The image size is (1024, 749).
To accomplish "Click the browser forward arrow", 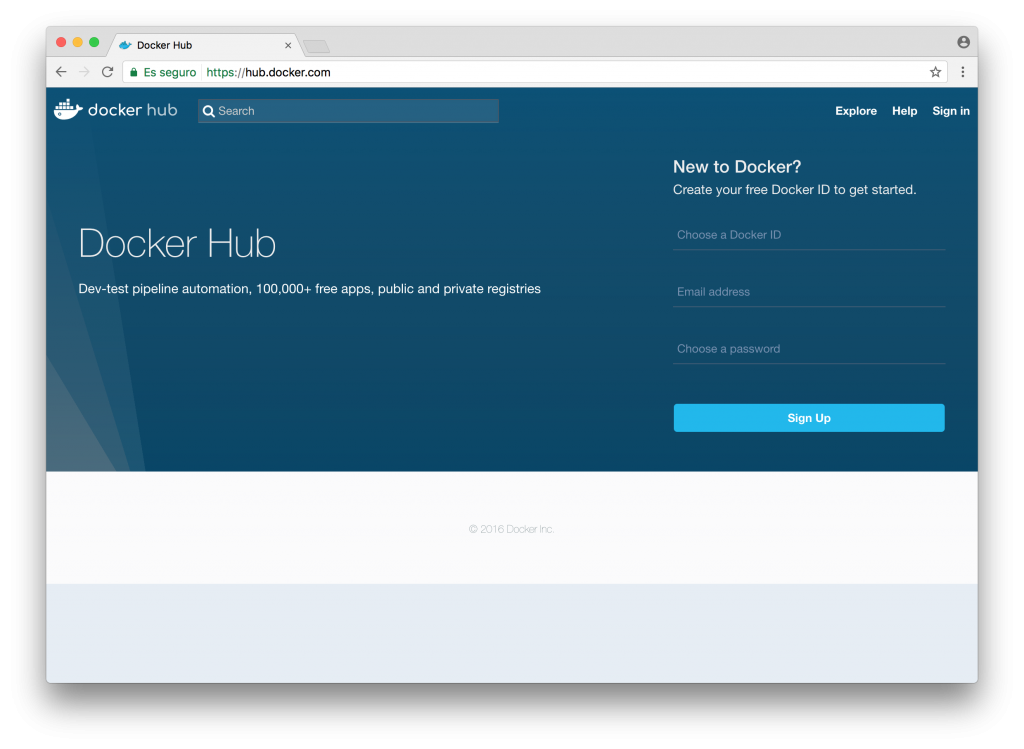I will pos(84,72).
